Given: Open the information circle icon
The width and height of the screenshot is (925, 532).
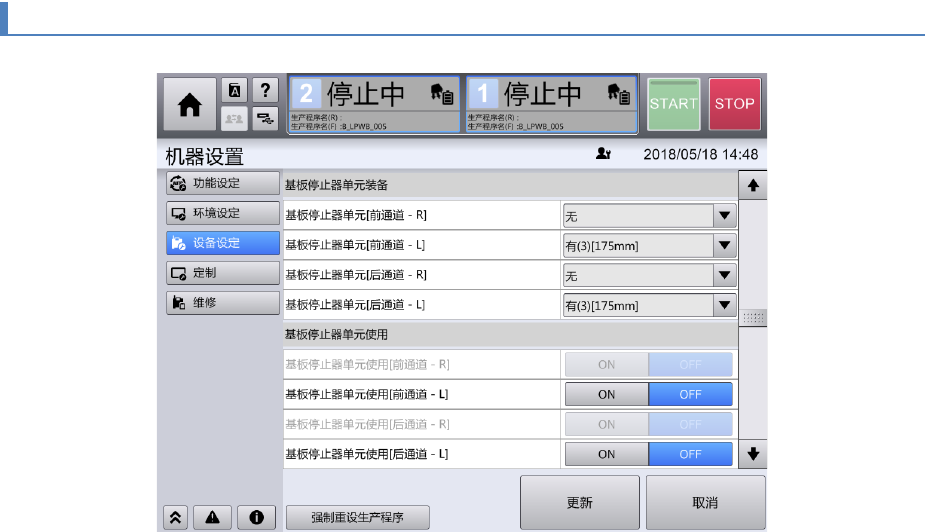Looking at the screenshot, I should pyautogui.click(x=257, y=517).
